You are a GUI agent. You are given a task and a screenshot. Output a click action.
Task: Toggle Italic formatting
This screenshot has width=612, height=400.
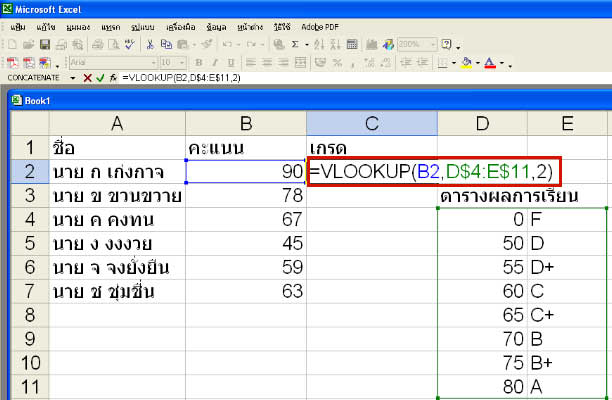214,62
